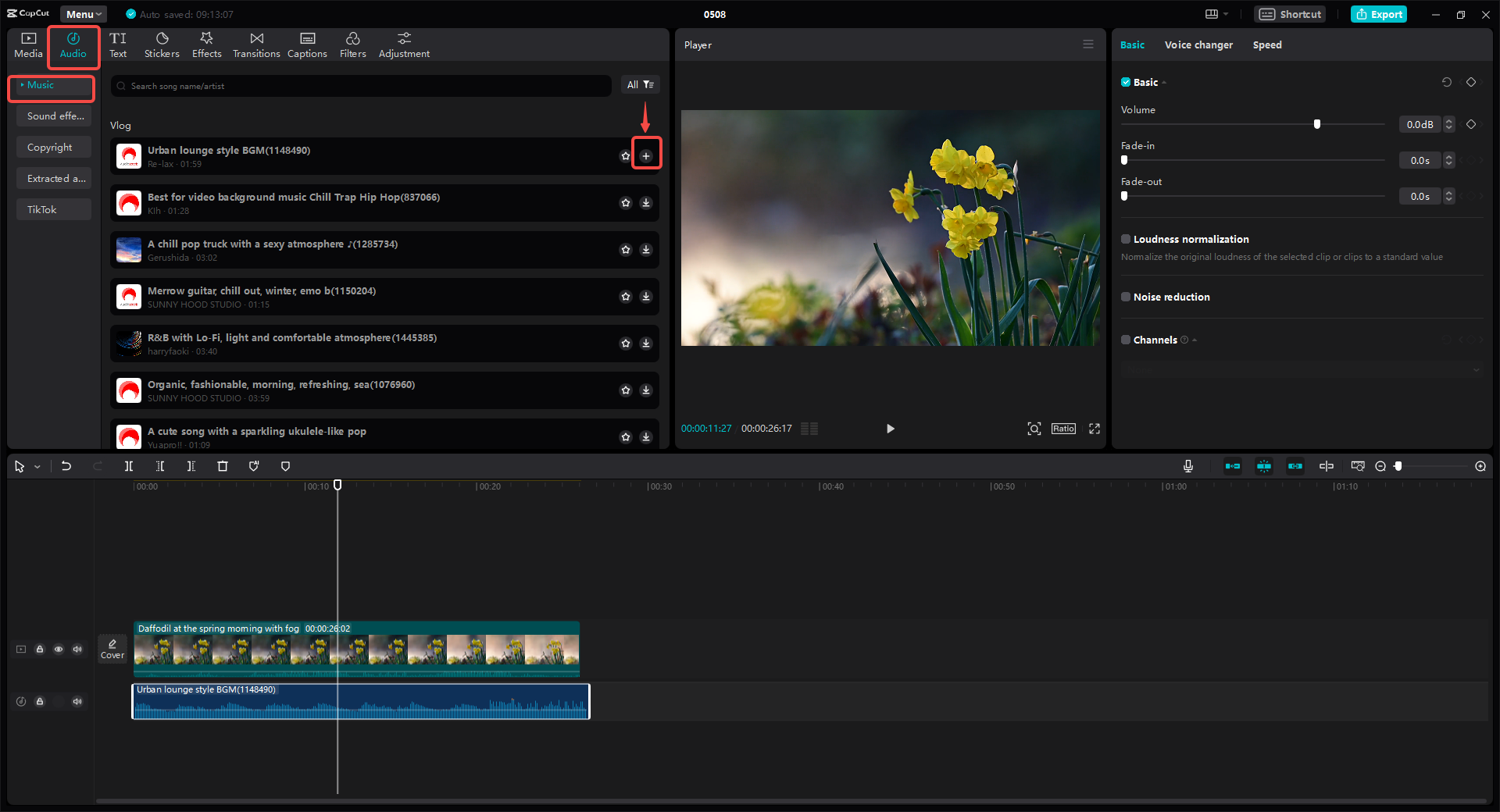Screen dimensions: 1500x812
Task: Record a voiceover using the microphone icon
Action: [1187, 466]
